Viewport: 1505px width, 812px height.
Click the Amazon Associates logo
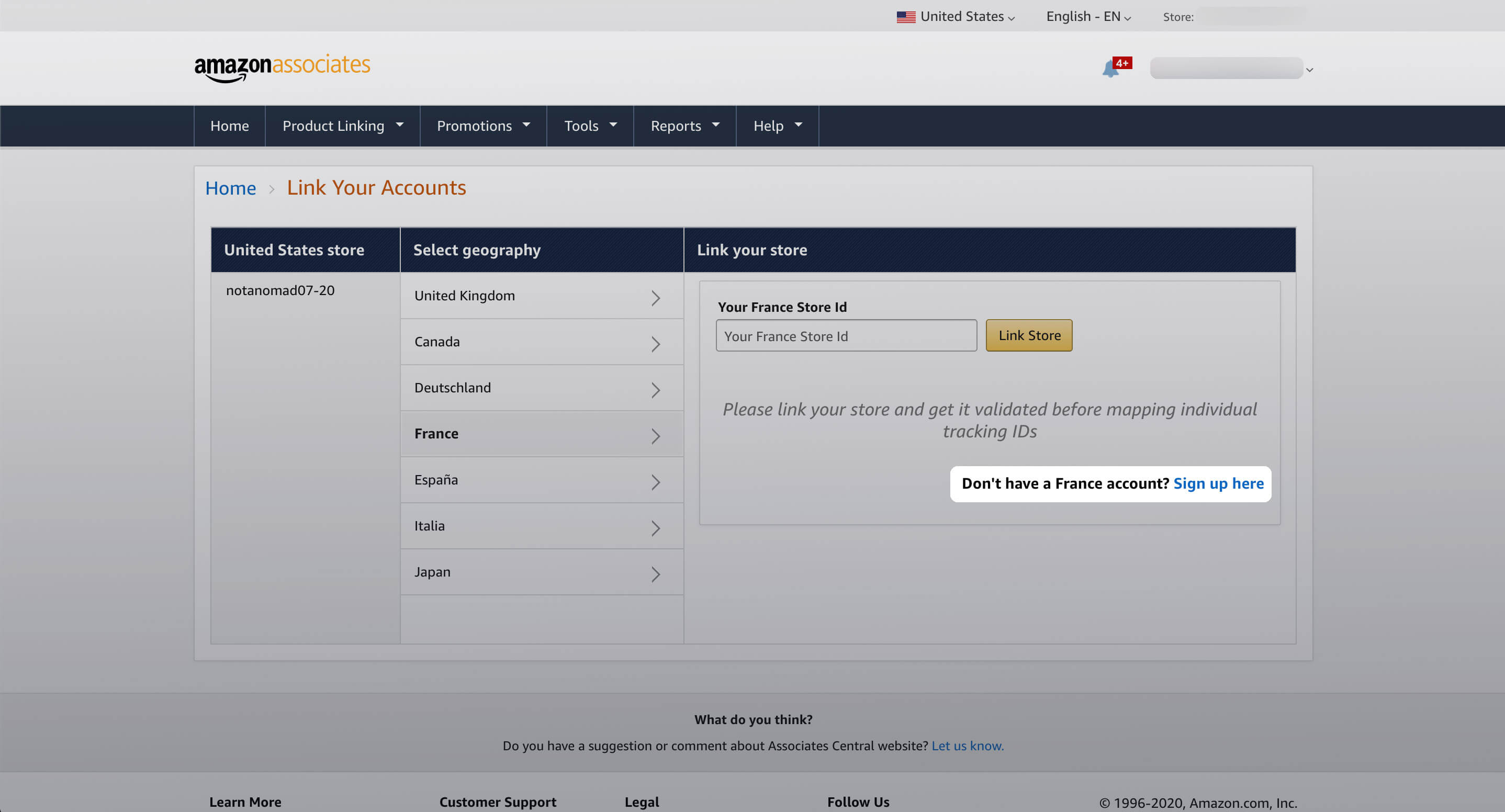[282, 68]
